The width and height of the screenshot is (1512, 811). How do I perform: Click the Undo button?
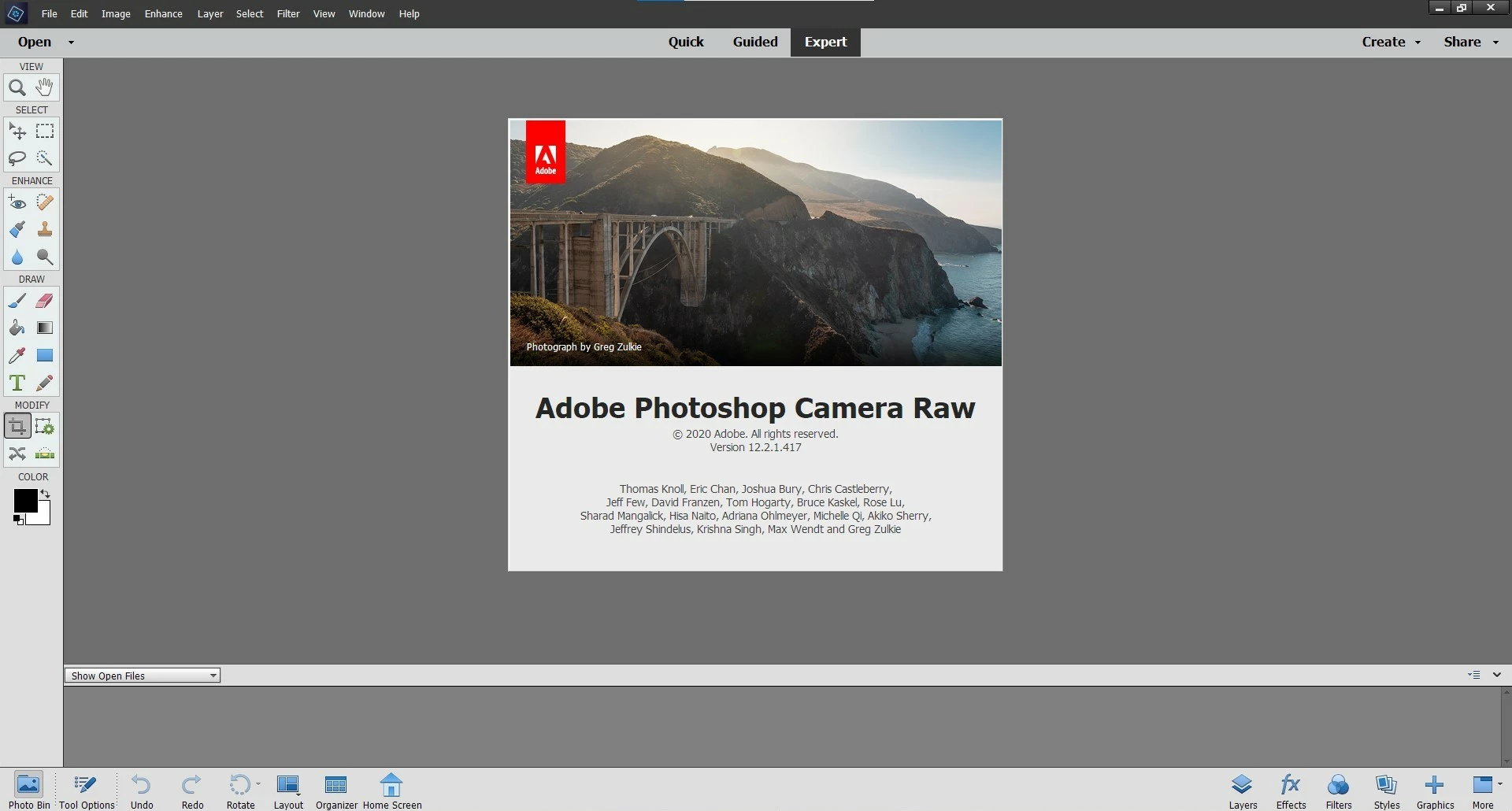pyautogui.click(x=142, y=791)
